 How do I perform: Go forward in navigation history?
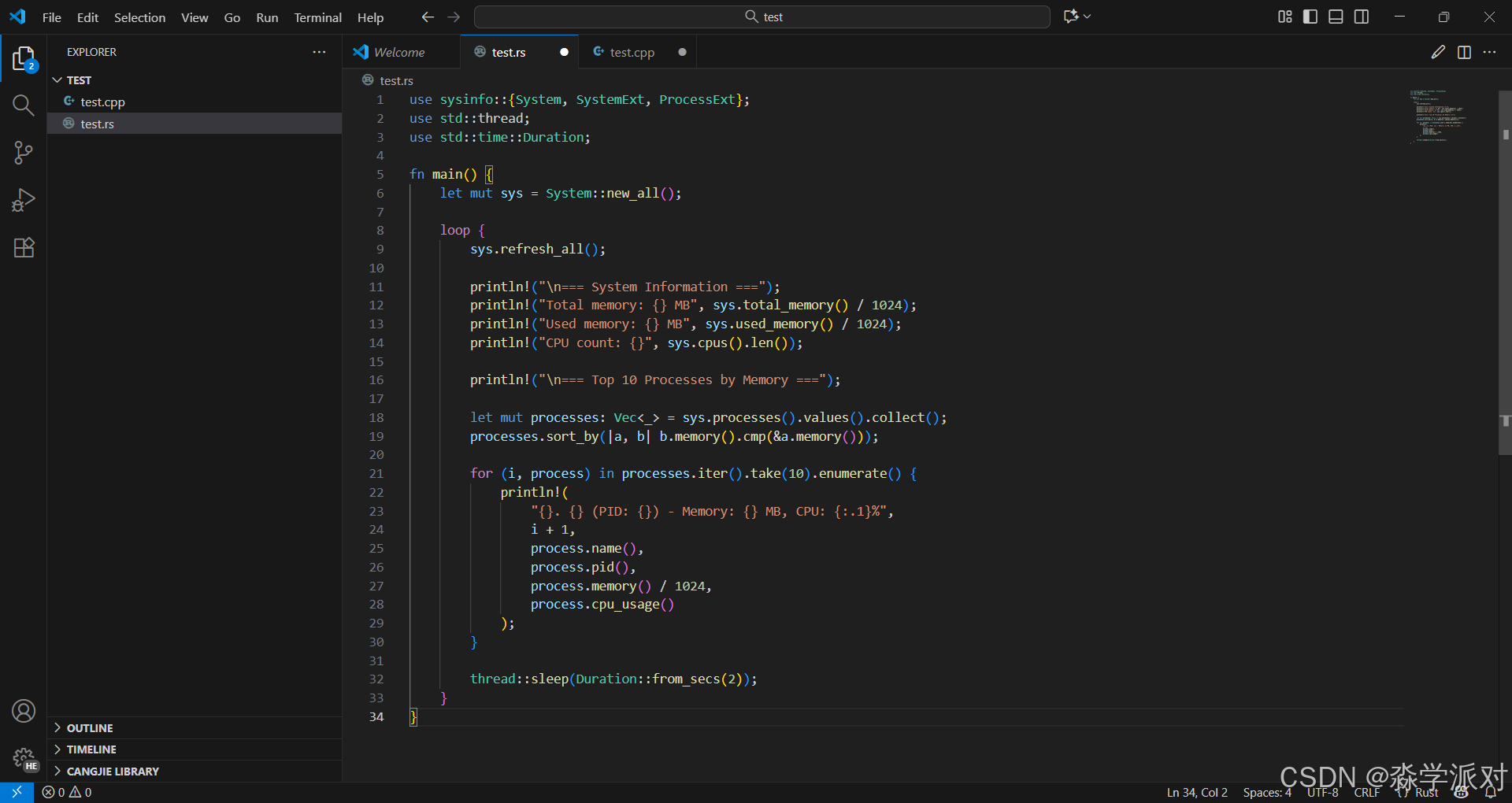(x=454, y=17)
